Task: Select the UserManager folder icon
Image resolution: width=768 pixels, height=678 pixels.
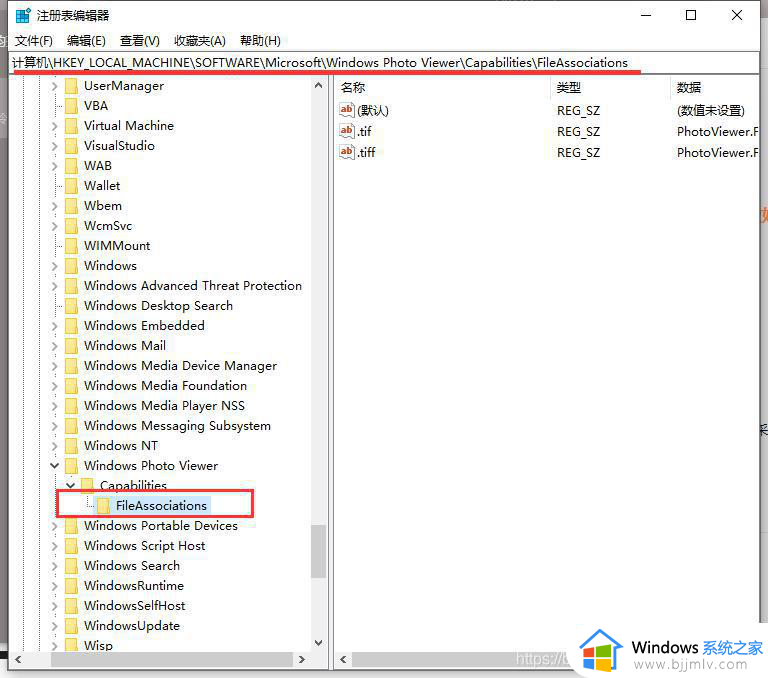Action: tap(72, 86)
